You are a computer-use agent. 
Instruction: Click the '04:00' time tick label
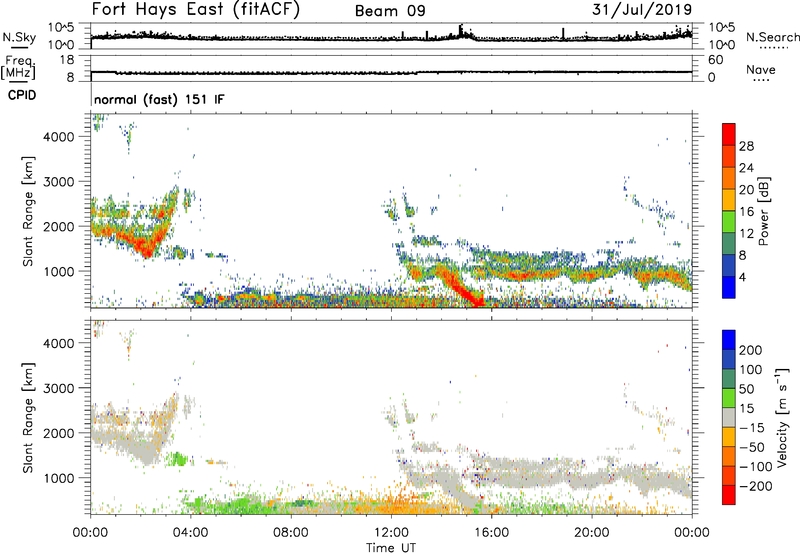pyautogui.click(x=191, y=533)
